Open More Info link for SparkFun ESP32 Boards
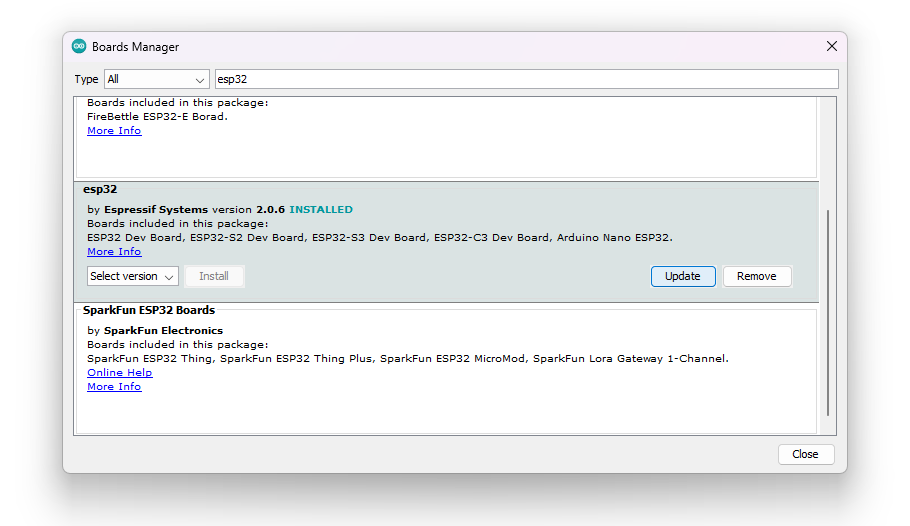This screenshot has height=526, width=910. click(x=114, y=387)
